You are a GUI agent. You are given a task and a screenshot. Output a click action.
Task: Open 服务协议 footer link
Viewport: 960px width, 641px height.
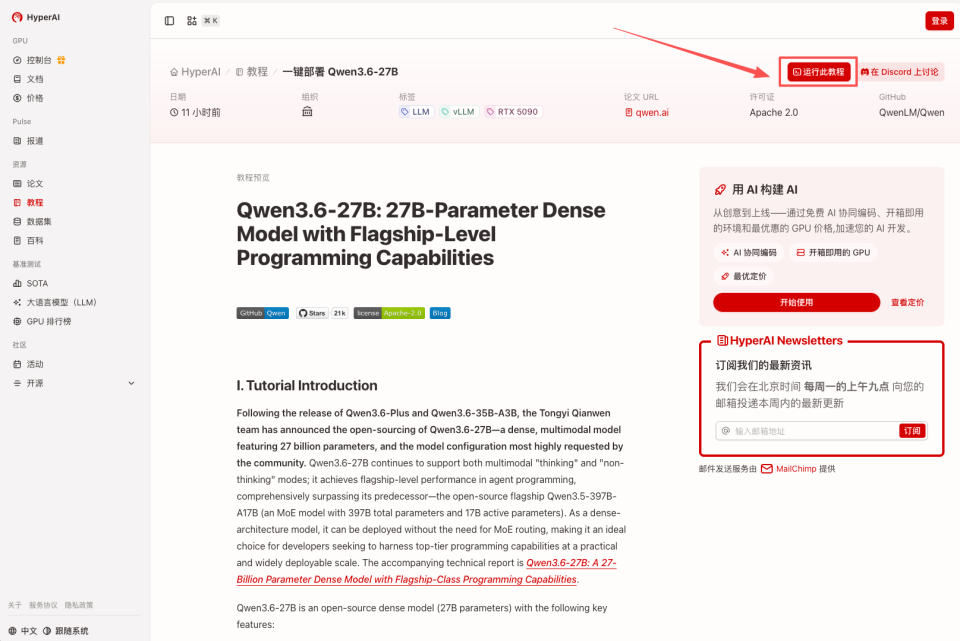(x=43, y=605)
